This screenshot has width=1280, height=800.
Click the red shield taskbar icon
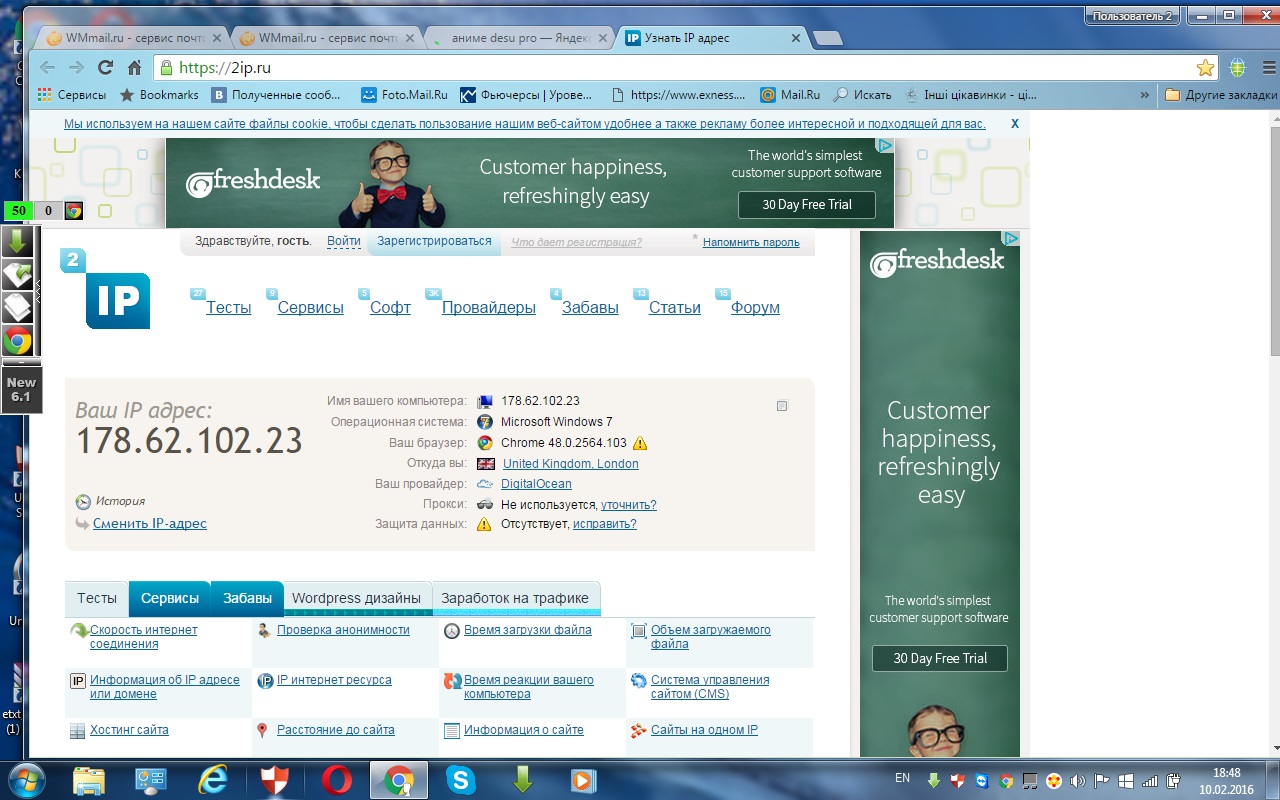tap(275, 780)
